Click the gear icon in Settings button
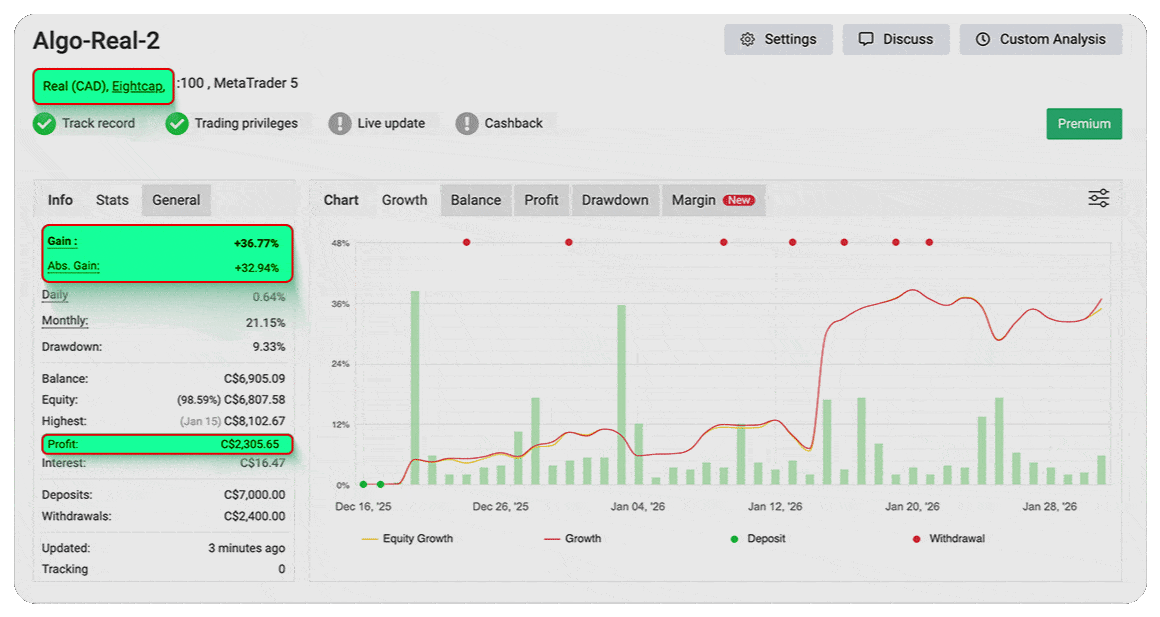This screenshot has height=617, width=1160. (x=747, y=40)
